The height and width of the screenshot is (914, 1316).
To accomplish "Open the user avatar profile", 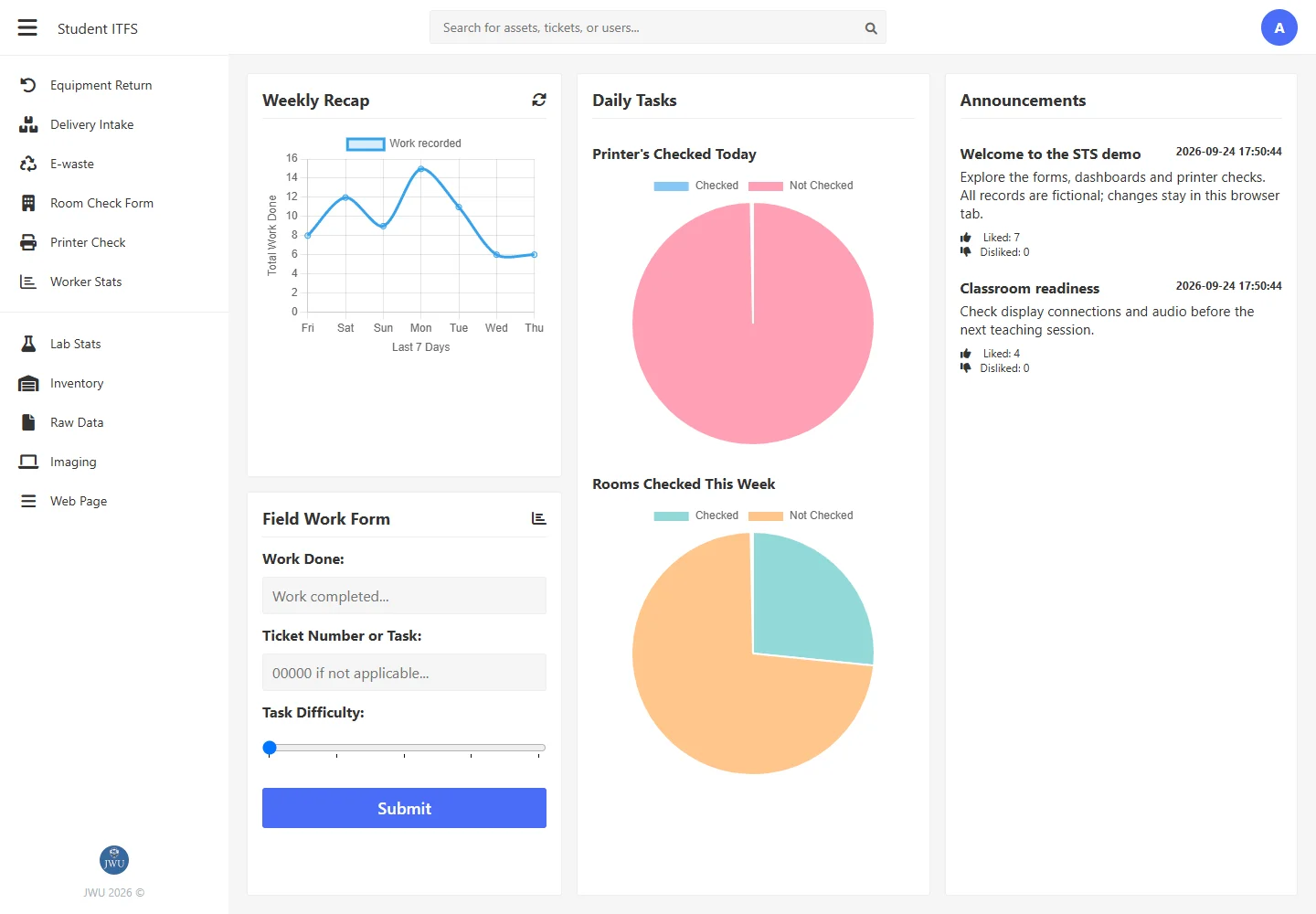I will coord(1279,27).
